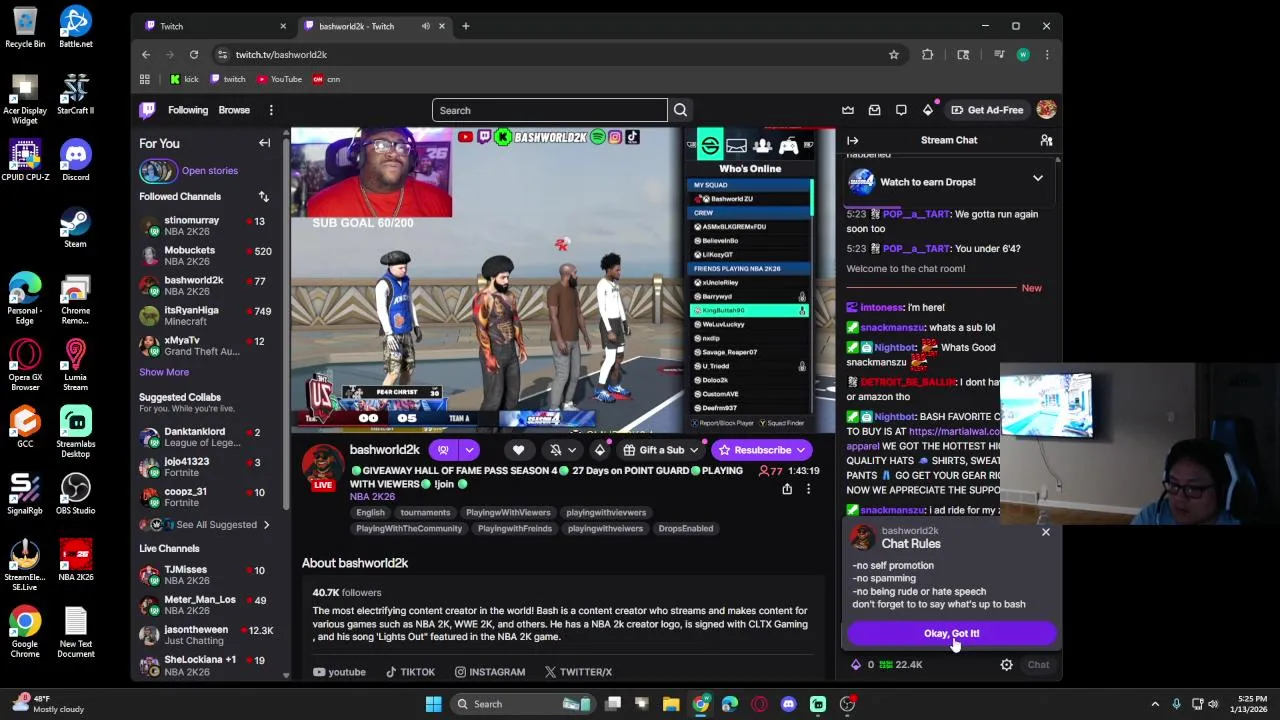Click the Get Ad-Free button
This screenshot has height=720, width=1280.
[987, 110]
